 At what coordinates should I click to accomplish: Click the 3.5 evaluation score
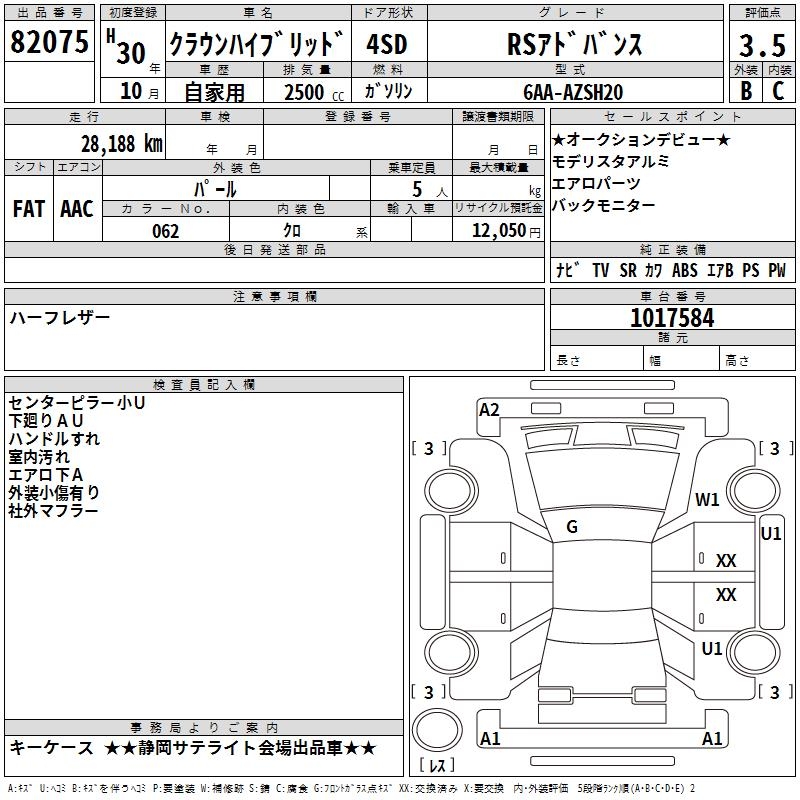761,46
